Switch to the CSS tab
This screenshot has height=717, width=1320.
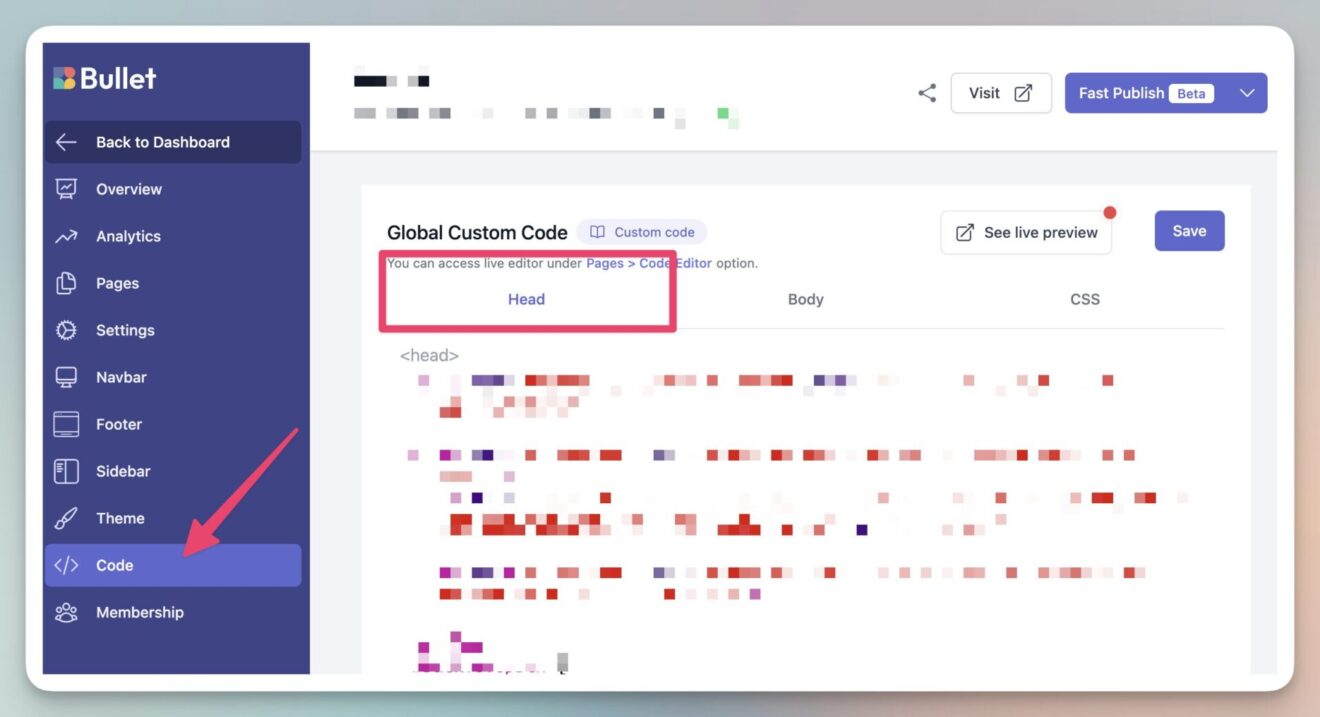coord(1085,298)
